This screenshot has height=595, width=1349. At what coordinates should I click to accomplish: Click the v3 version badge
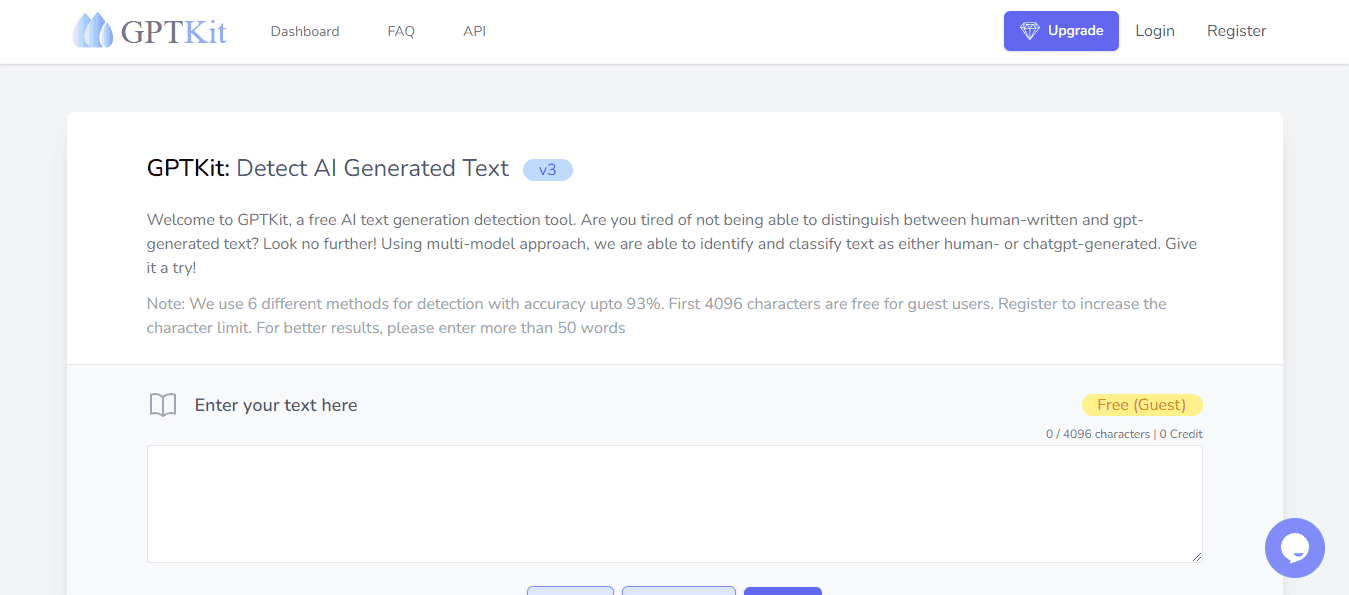[547, 170]
